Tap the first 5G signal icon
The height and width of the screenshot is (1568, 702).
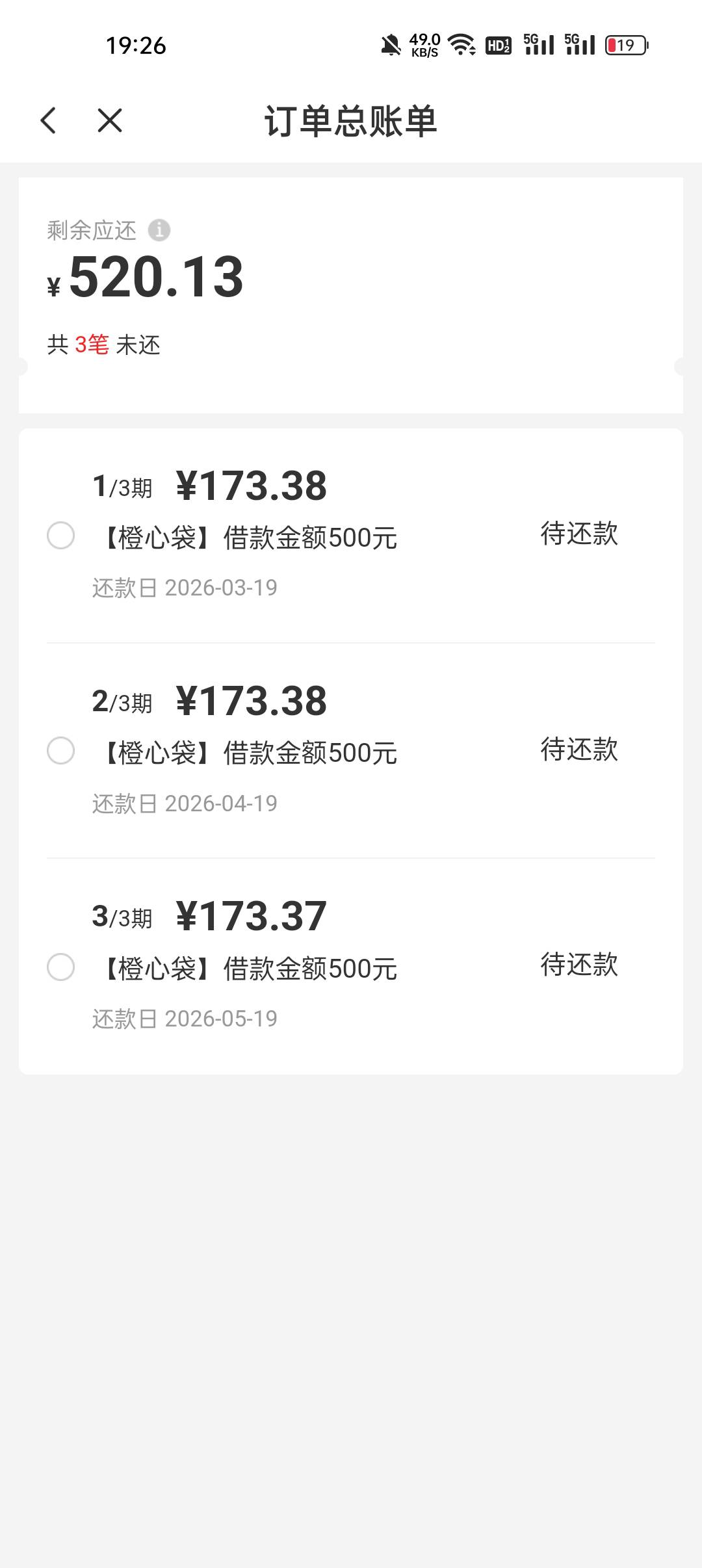pos(539,45)
